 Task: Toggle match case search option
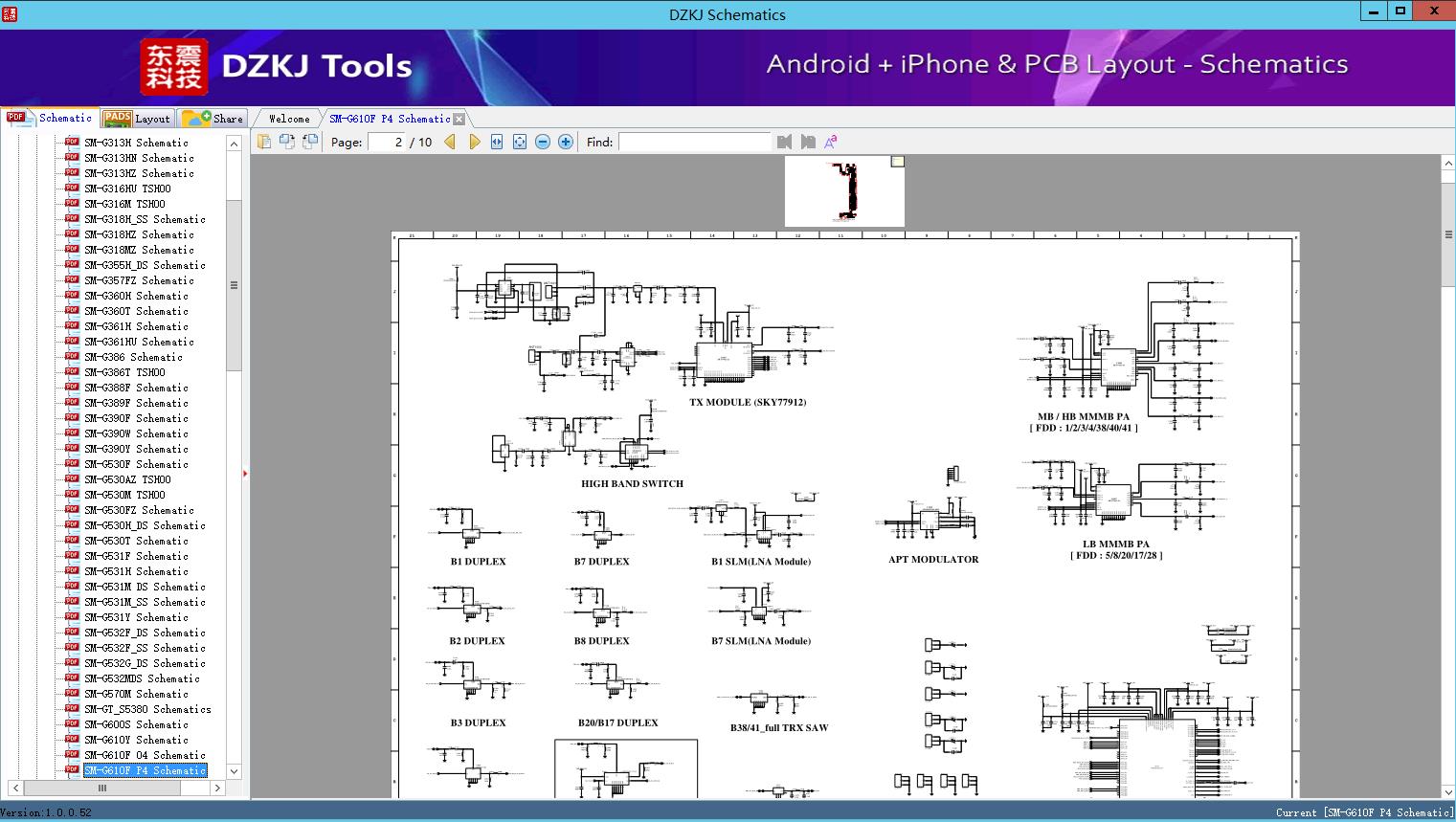[831, 142]
